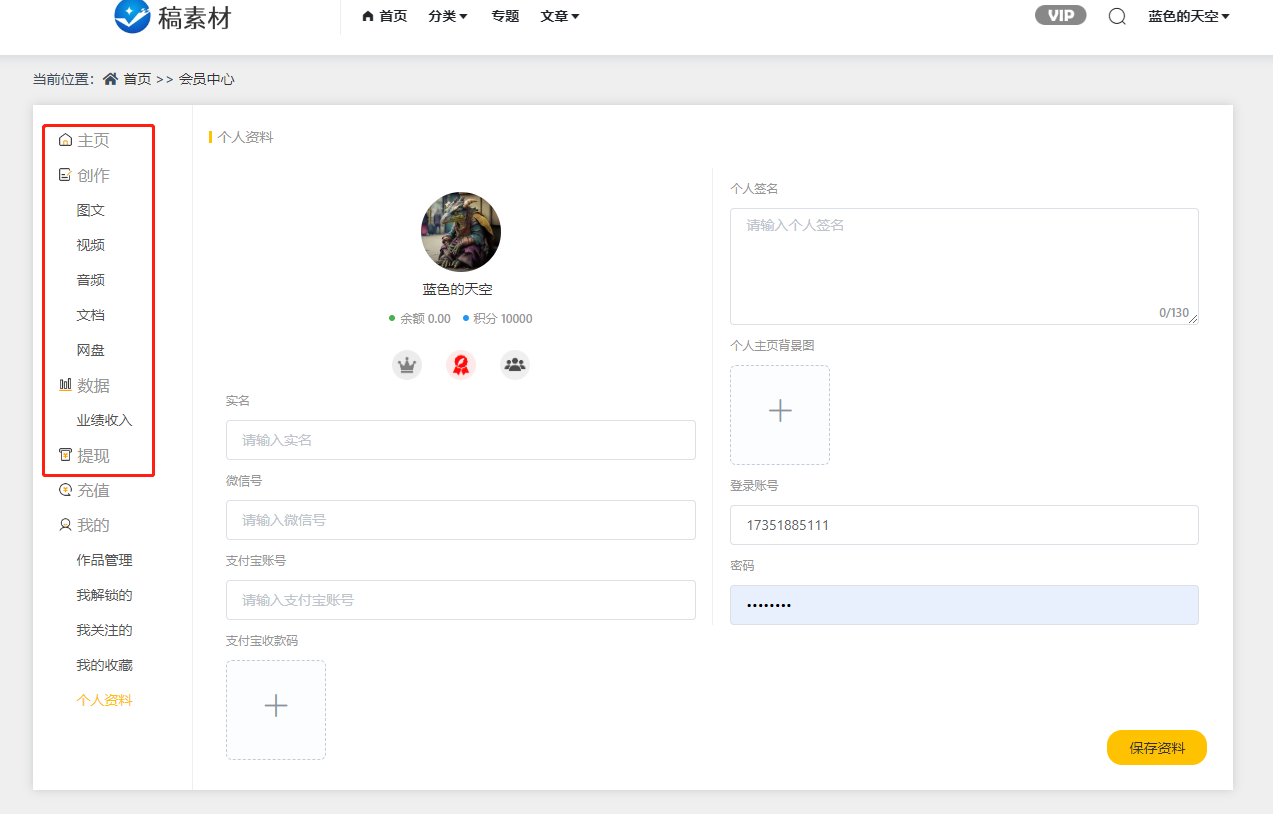1273x814 pixels.
Task: Select 首页 in top navigation
Action: [x=385, y=16]
